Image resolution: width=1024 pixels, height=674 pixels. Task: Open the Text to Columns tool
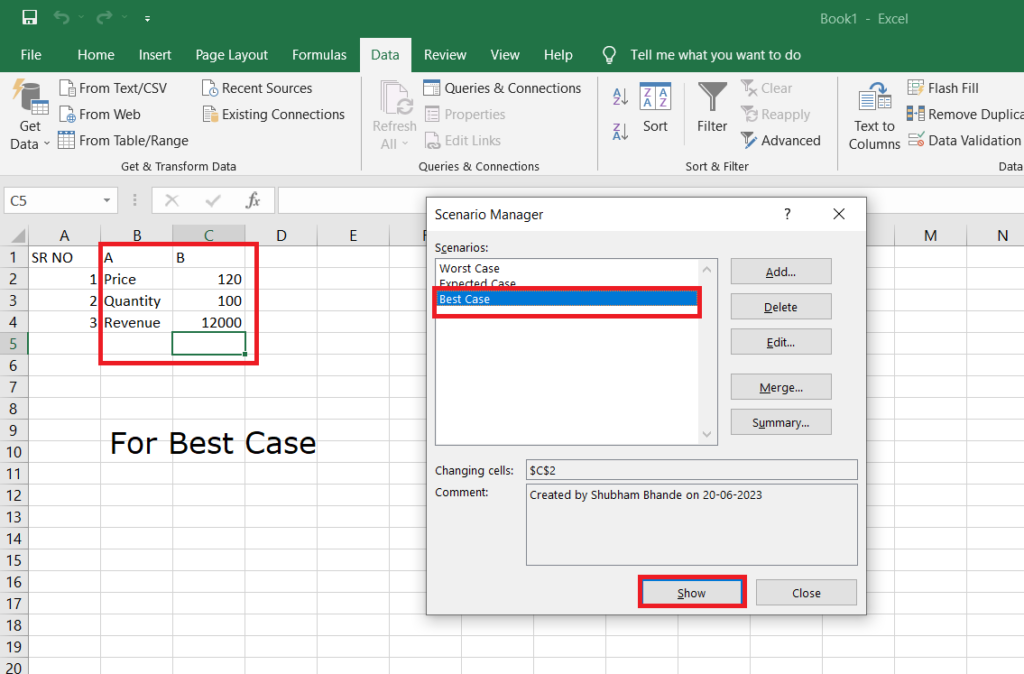[x=873, y=113]
